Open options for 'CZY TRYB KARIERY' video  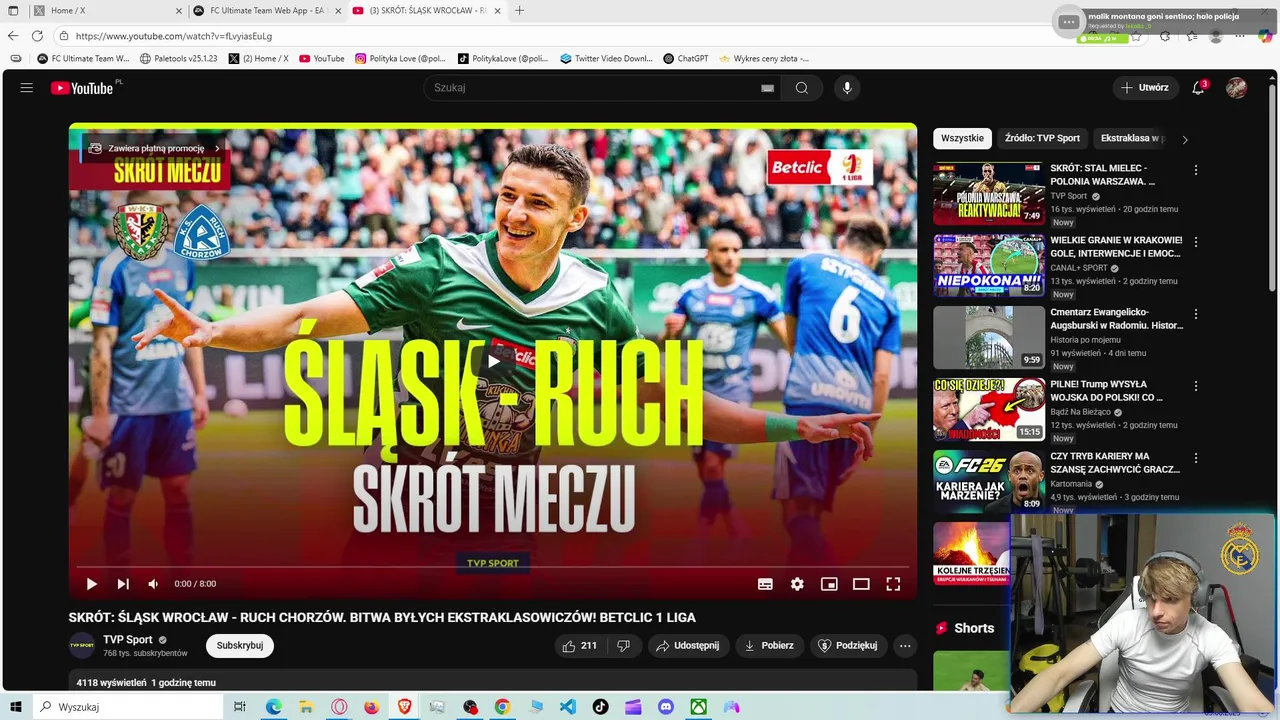[x=1195, y=459]
